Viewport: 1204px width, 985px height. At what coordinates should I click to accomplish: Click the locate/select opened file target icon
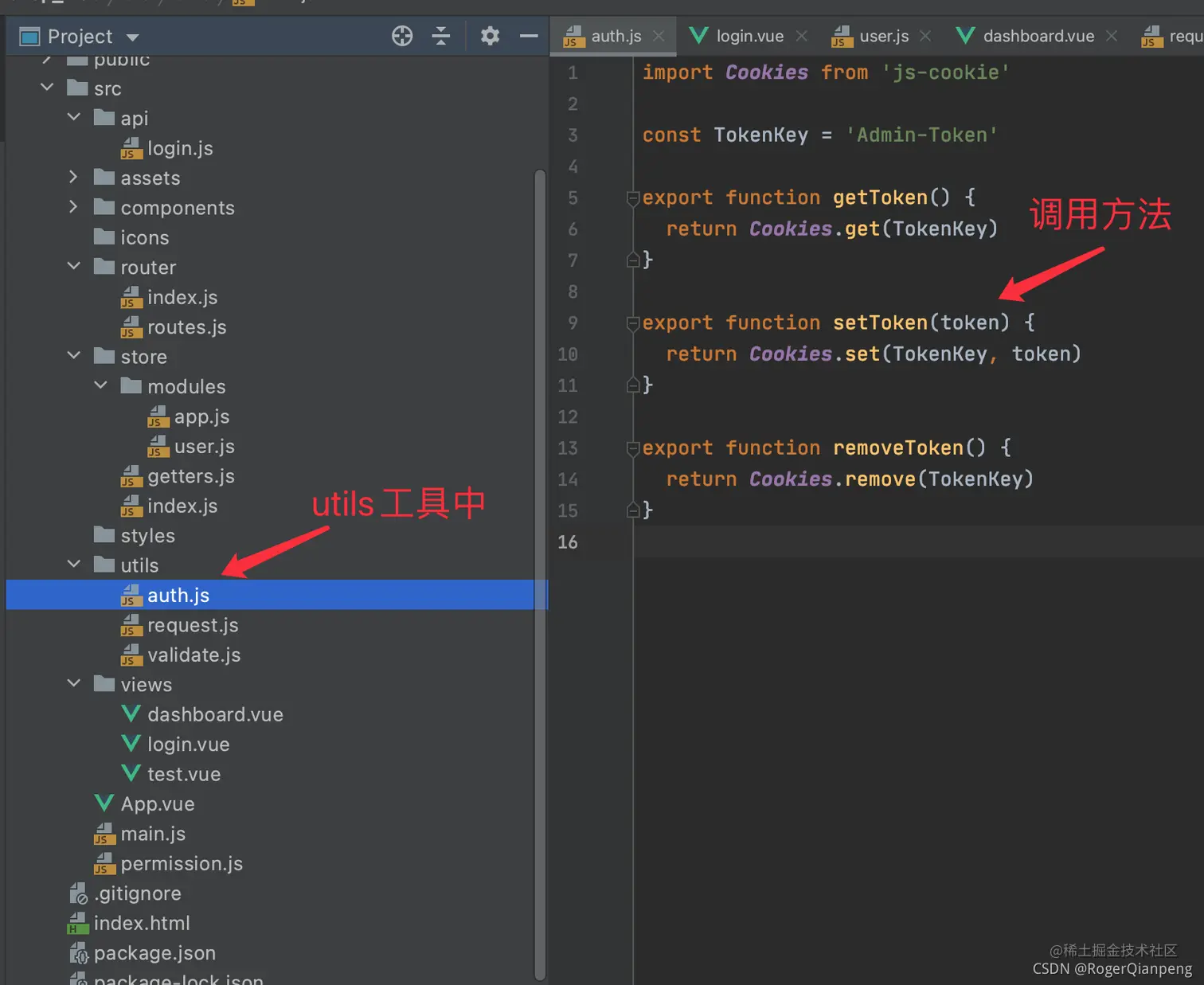click(x=402, y=36)
